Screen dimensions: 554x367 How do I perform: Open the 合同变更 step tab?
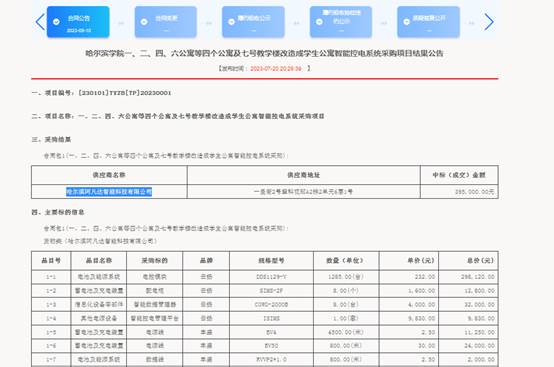pos(166,22)
